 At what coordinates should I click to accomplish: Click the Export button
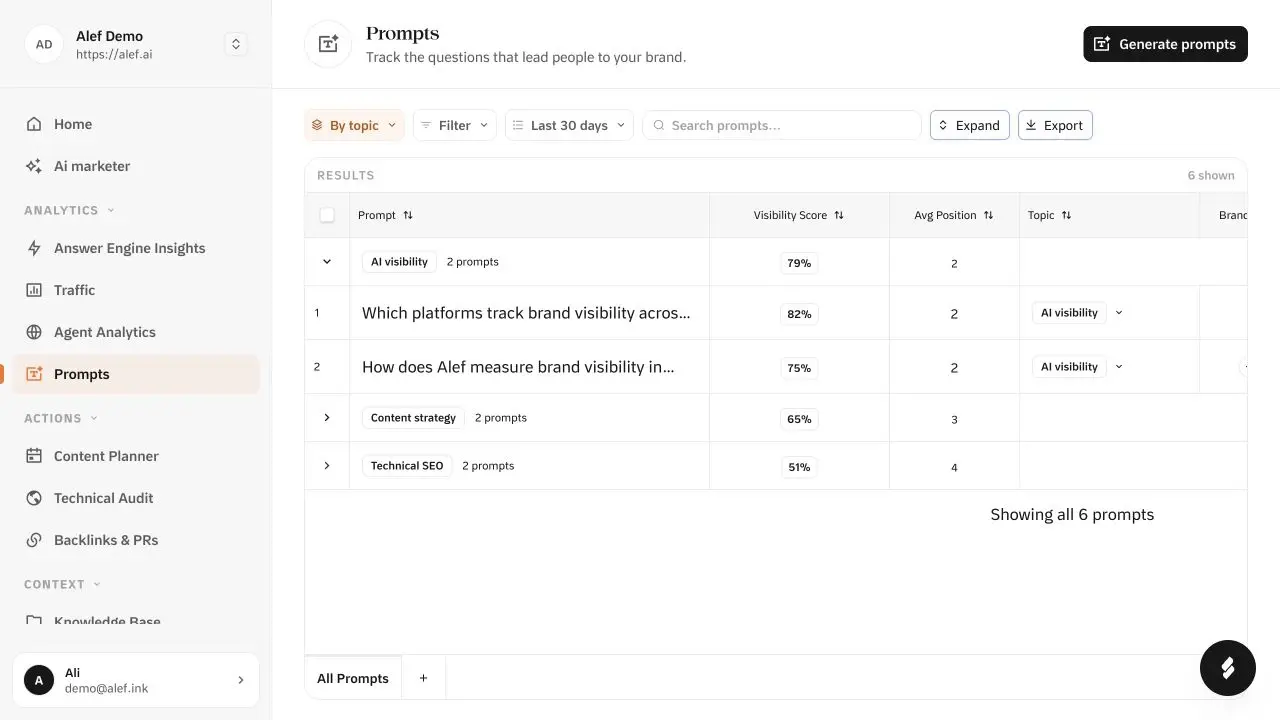tap(1055, 125)
